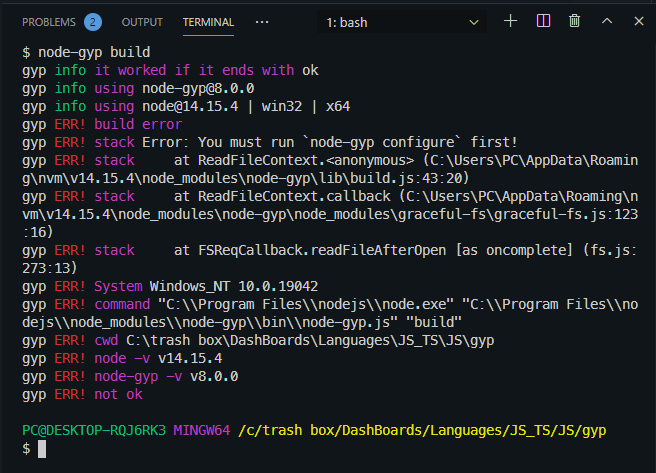Switch to the PROBLEMS tab

tap(49, 22)
